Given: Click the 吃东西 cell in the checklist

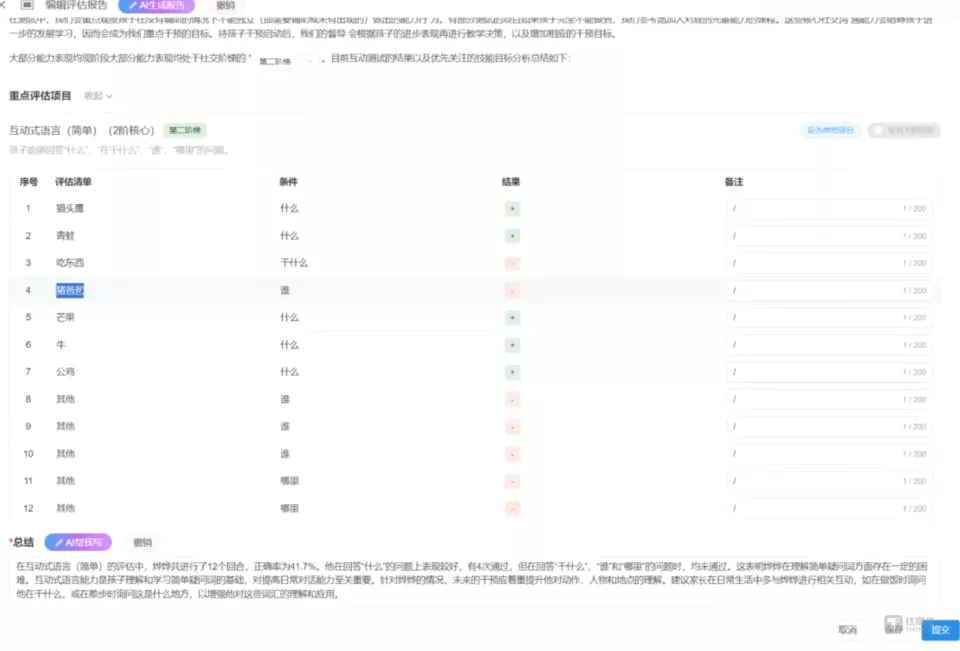Looking at the screenshot, I should click(70, 263).
